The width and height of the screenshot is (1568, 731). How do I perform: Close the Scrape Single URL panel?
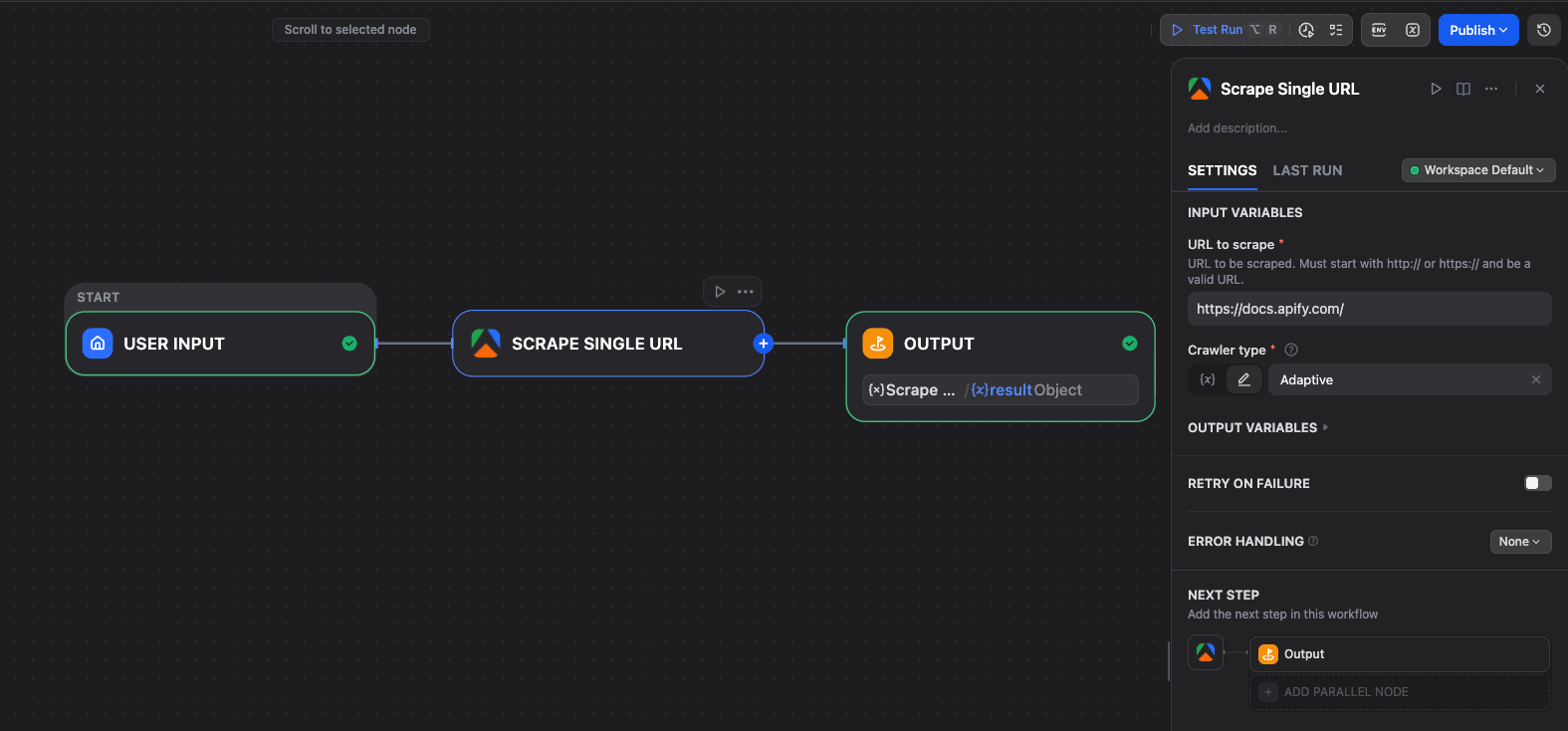[1540, 89]
